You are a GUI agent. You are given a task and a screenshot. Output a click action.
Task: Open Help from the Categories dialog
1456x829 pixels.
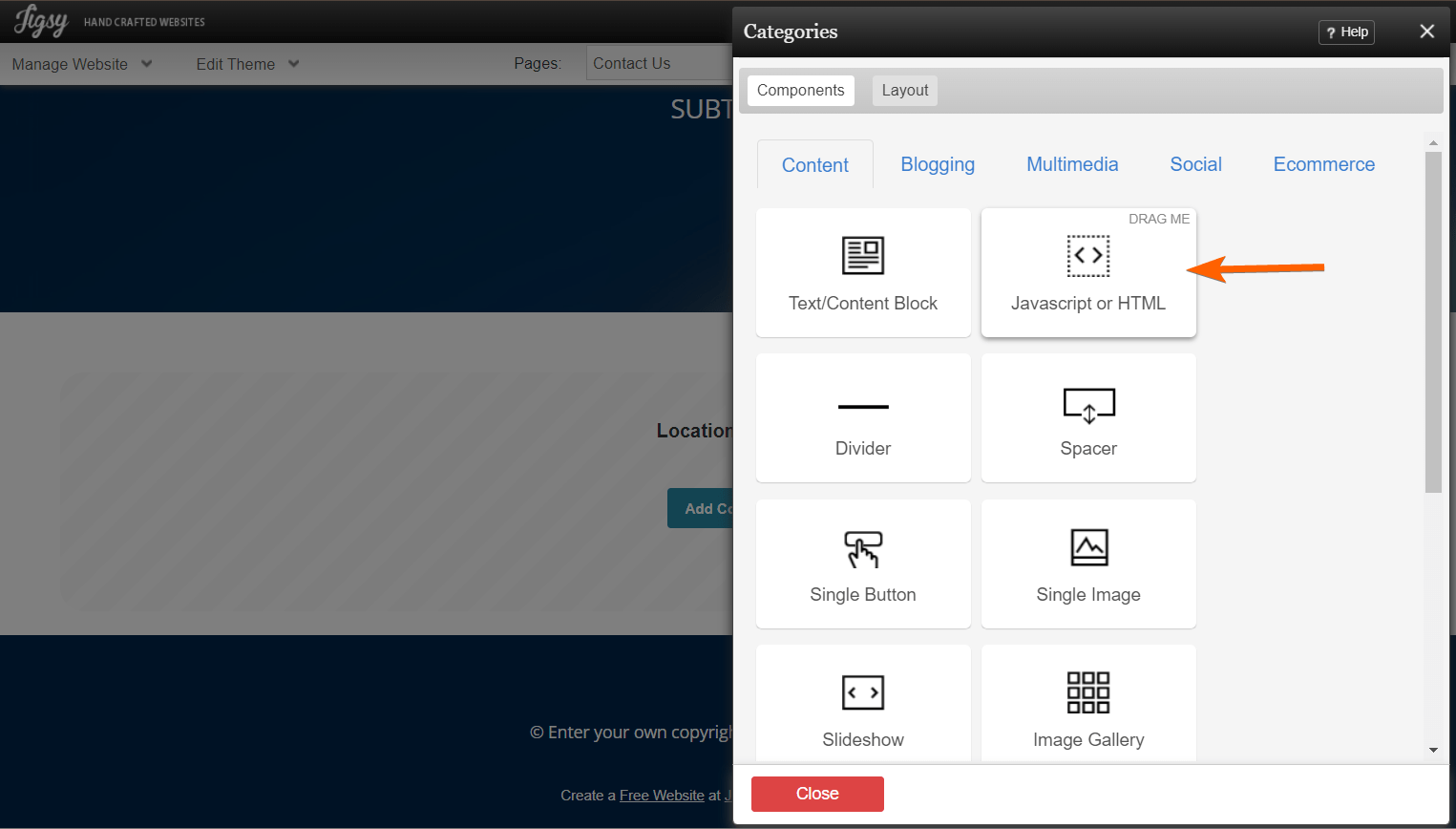point(1346,32)
